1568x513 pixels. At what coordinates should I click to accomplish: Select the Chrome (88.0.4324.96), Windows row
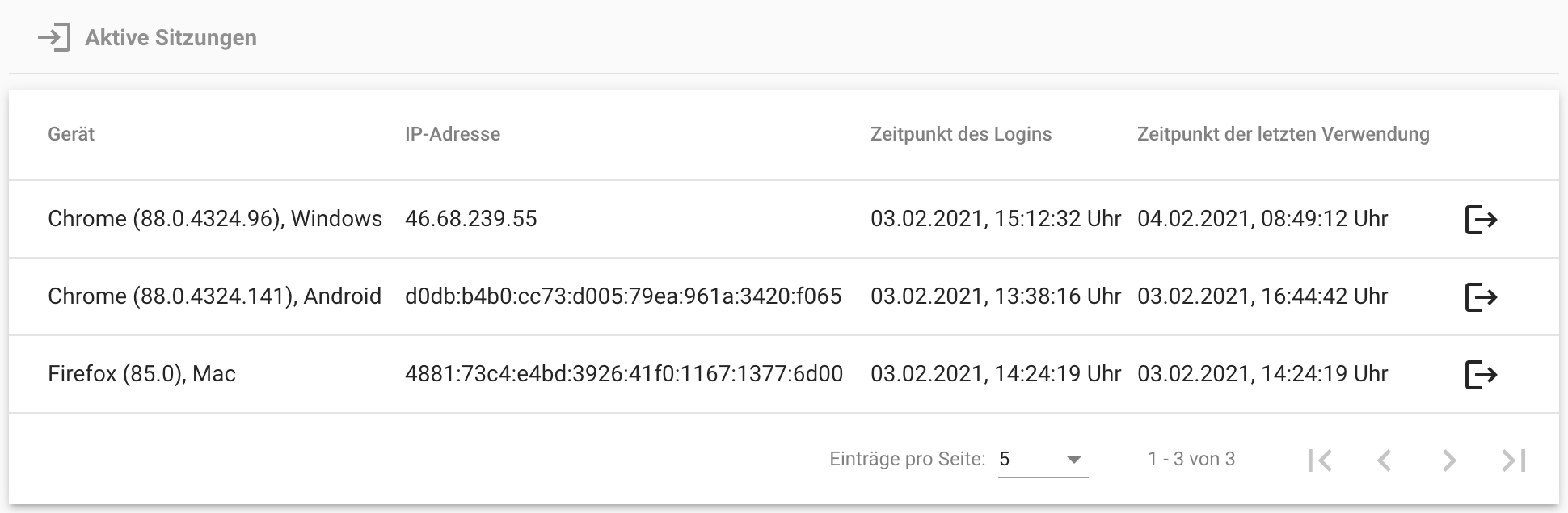point(214,219)
